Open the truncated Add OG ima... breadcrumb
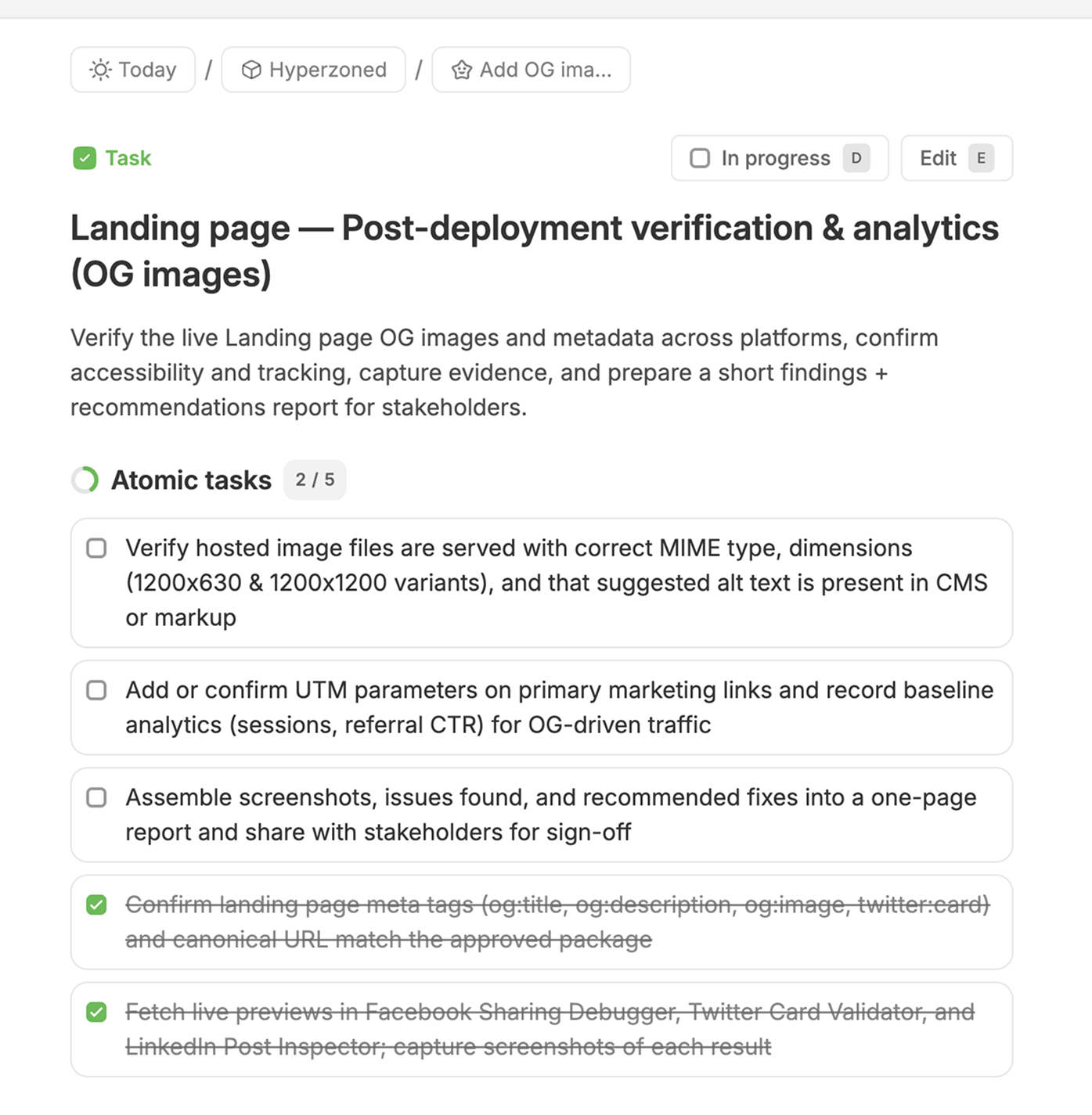1092x1115 pixels. point(531,70)
